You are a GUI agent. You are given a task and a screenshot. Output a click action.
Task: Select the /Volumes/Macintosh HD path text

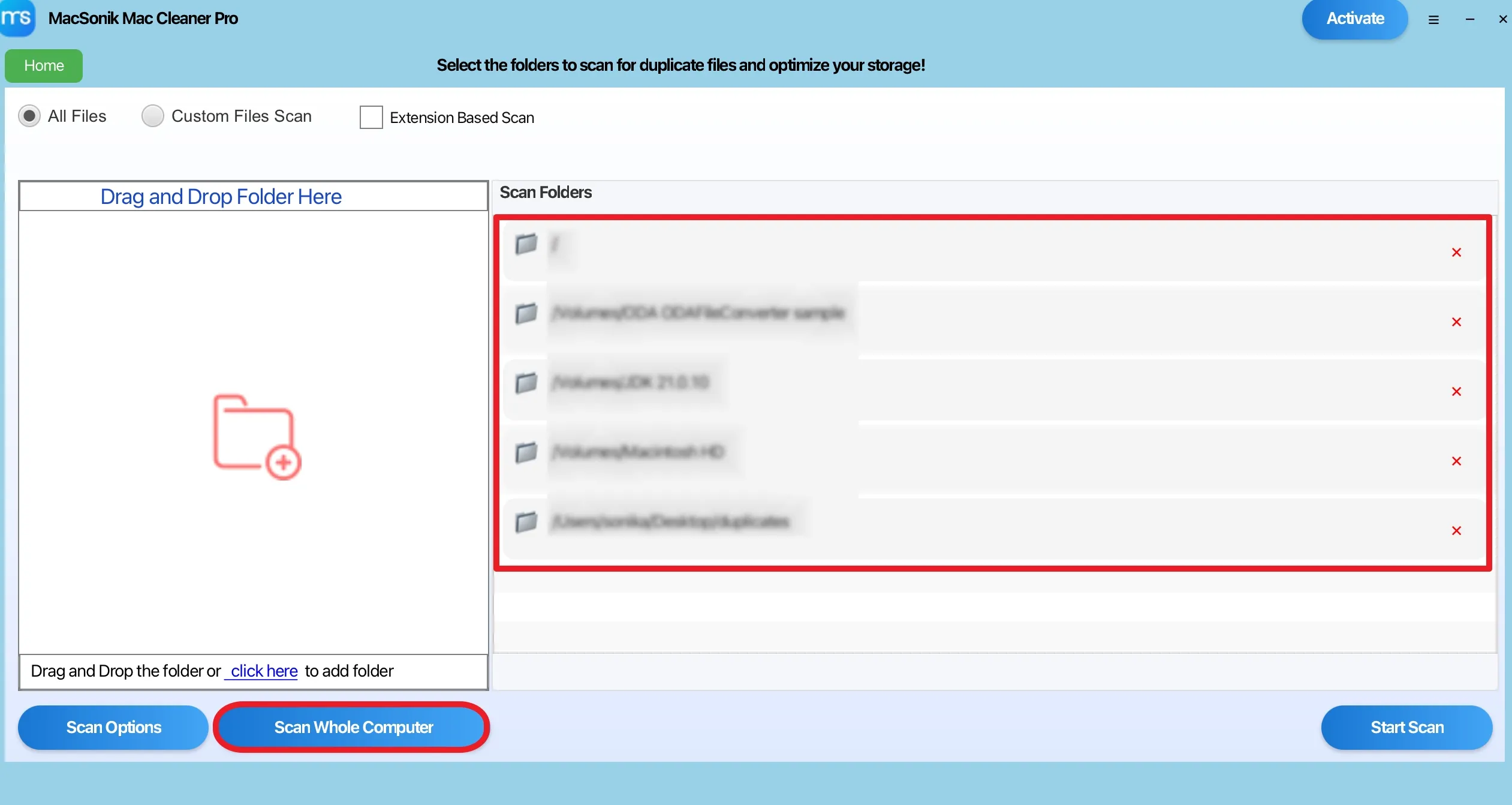tap(638, 452)
